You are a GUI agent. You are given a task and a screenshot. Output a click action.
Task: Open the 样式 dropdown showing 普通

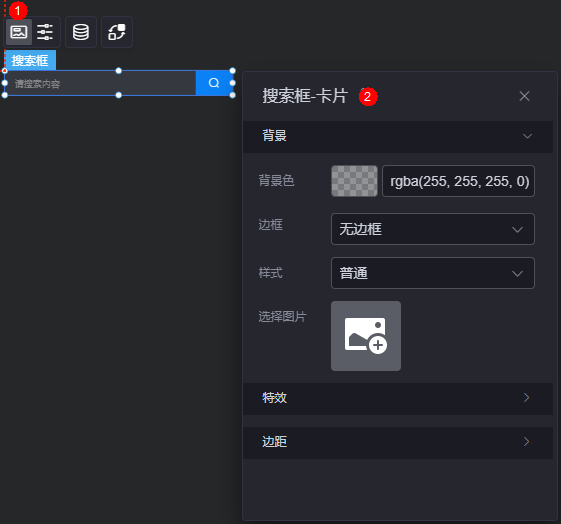click(433, 273)
